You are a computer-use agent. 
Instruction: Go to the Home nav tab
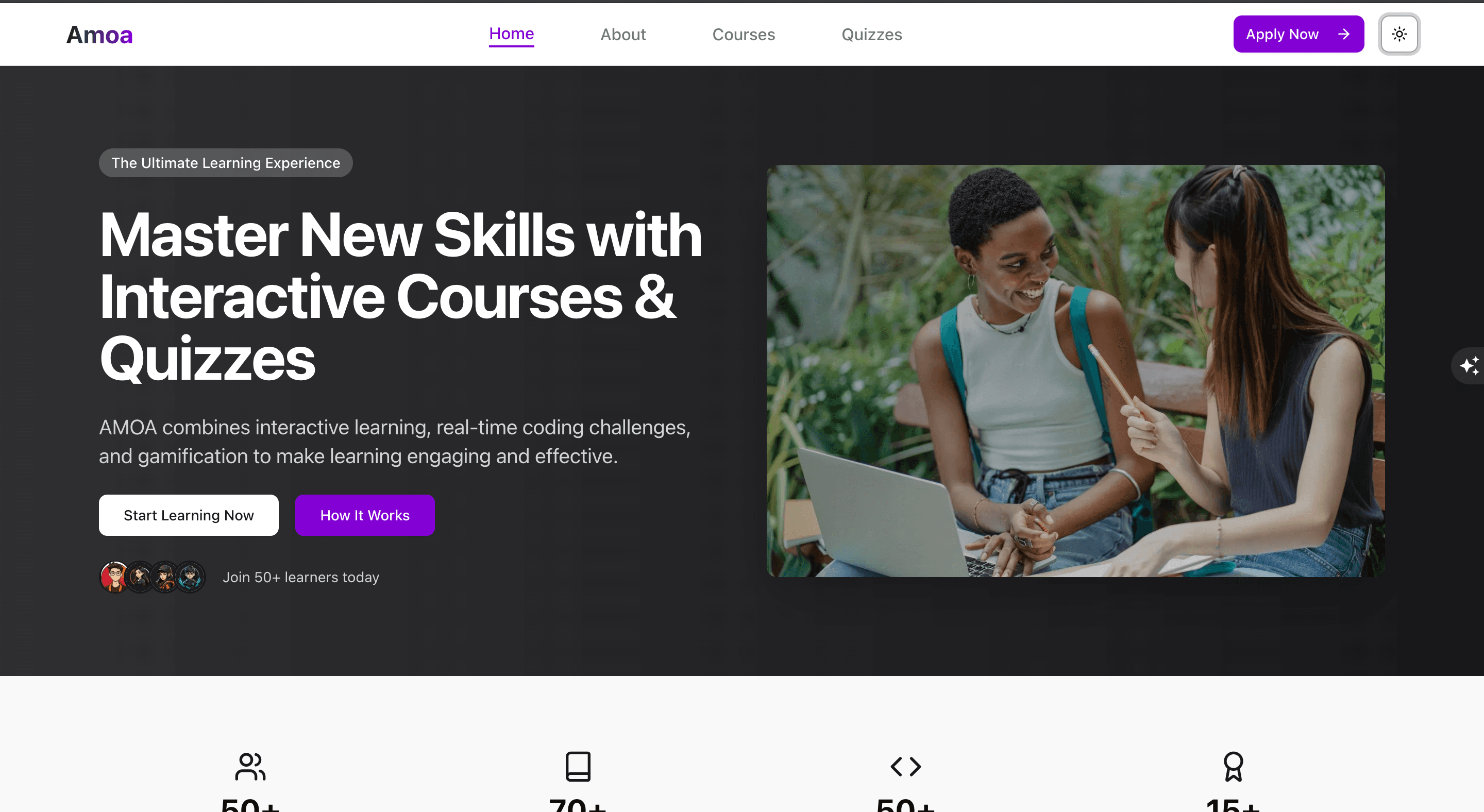[x=511, y=34]
